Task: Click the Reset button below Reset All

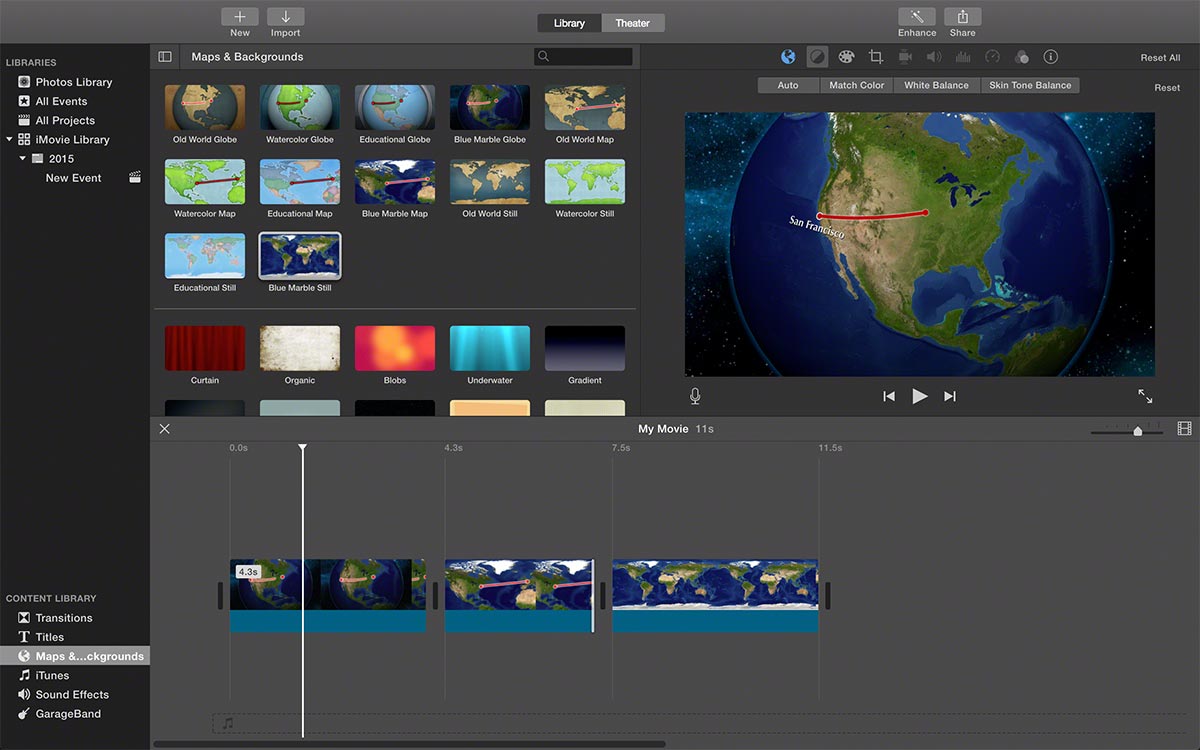Action: pos(1167,88)
